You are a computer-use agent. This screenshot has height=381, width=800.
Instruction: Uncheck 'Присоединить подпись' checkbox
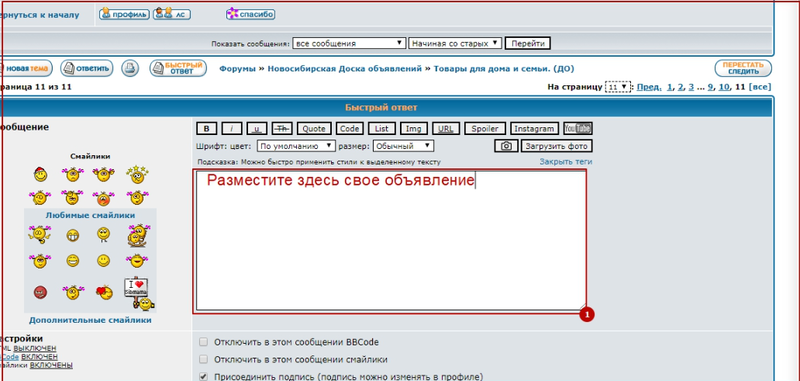coord(204,377)
